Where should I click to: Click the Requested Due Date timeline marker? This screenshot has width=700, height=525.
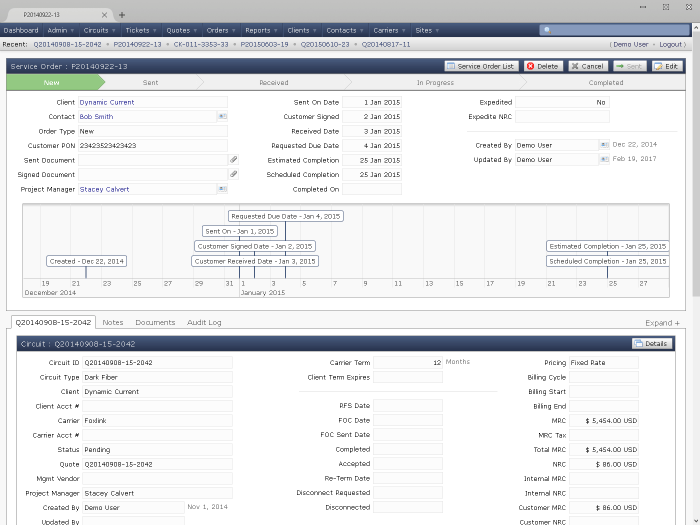(285, 216)
